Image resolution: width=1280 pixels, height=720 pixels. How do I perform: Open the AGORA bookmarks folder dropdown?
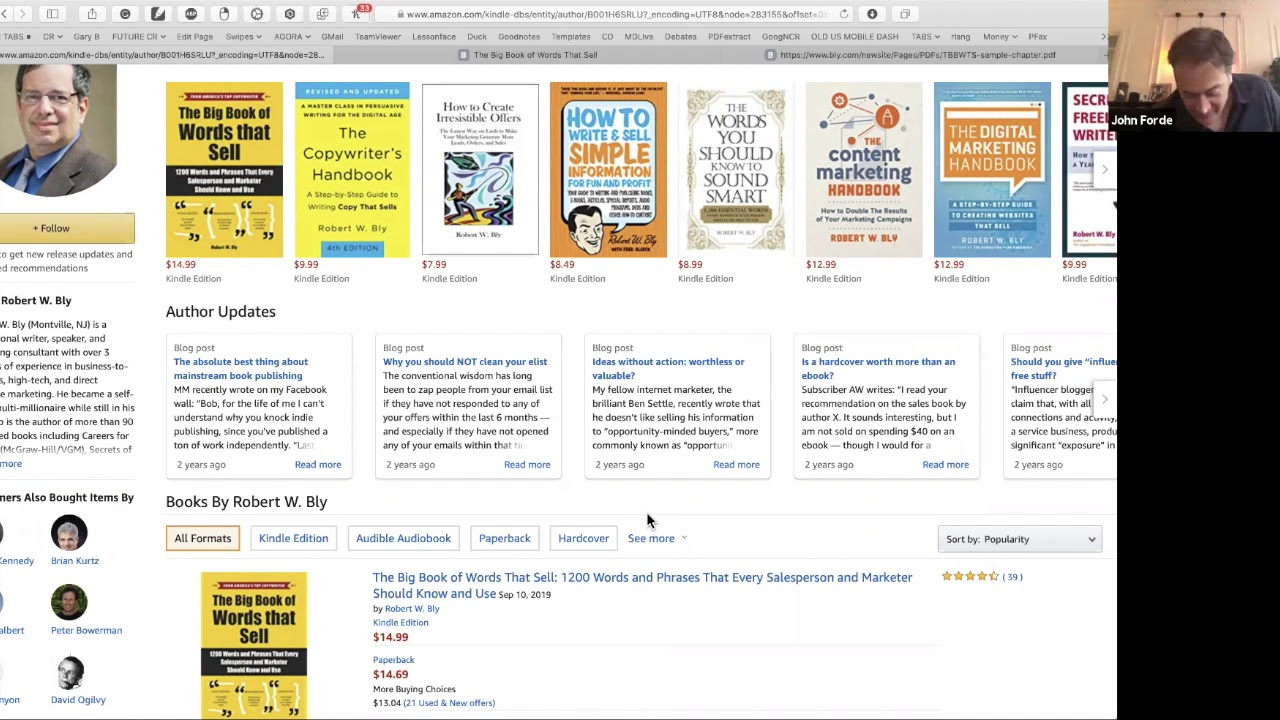(x=291, y=37)
